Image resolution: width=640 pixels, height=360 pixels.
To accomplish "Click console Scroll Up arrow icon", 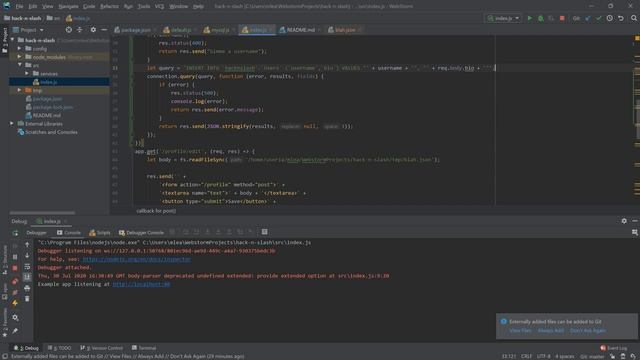I will 27,245.
